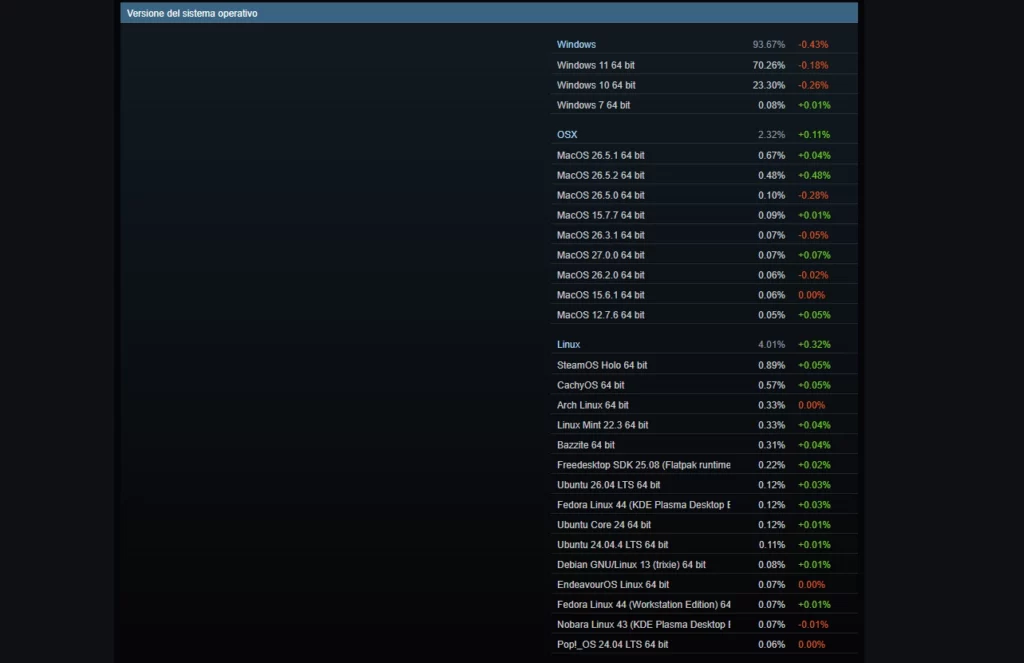Click the OSX change value +0.11%
Viewport: 1024px width, 663px height.
point(814,135)
